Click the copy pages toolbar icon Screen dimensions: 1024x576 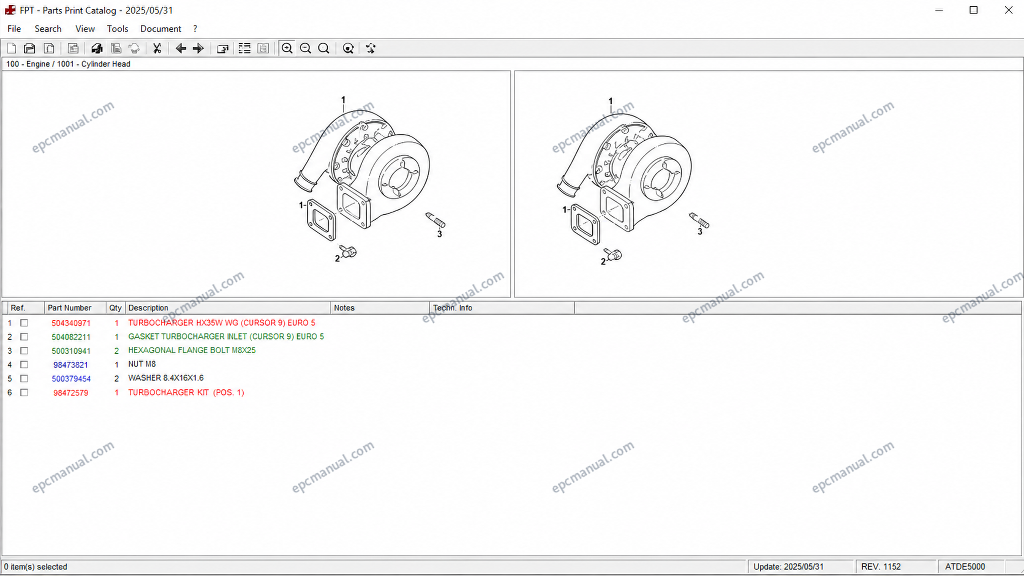[x=49, y=48]
